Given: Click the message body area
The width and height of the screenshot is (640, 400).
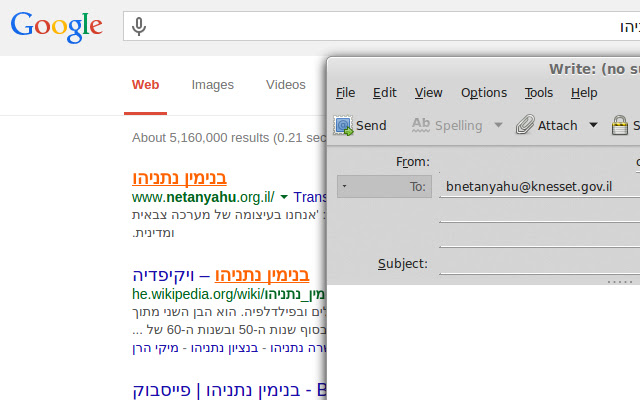Looking at the screenshot, I should pos(484,342).
